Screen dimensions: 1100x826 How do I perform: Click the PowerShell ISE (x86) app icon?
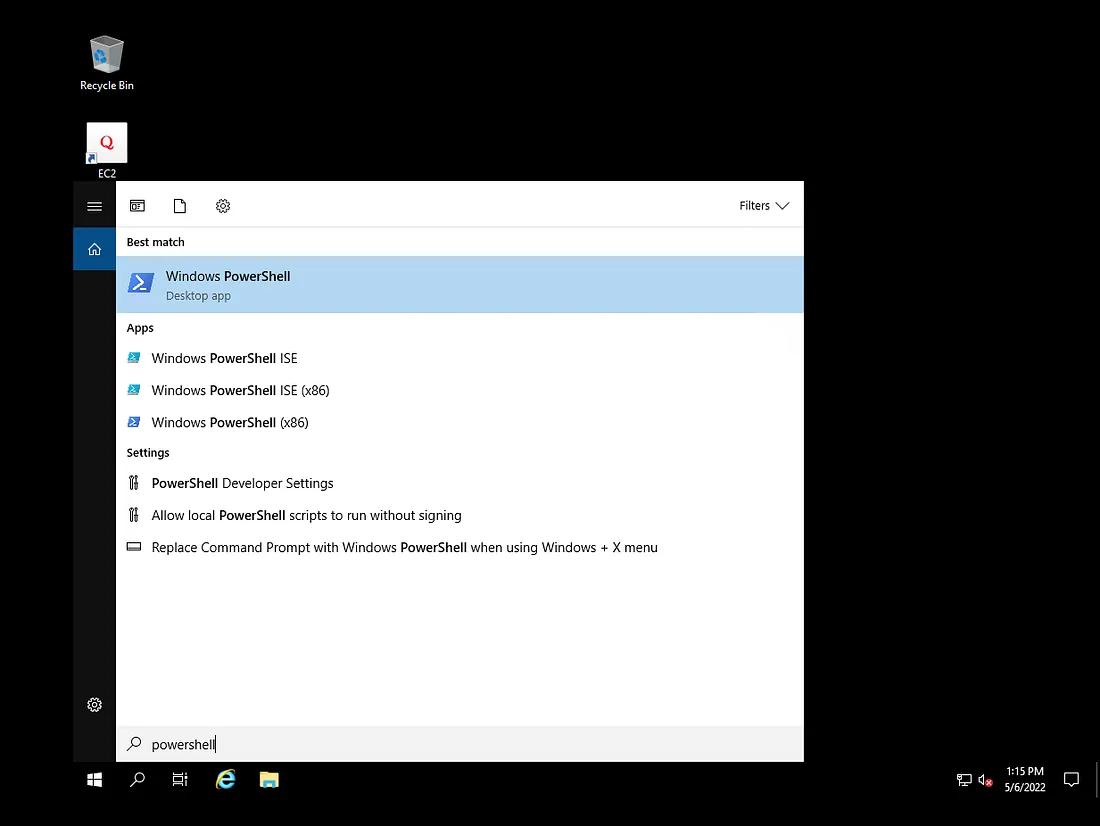[134, 390]
